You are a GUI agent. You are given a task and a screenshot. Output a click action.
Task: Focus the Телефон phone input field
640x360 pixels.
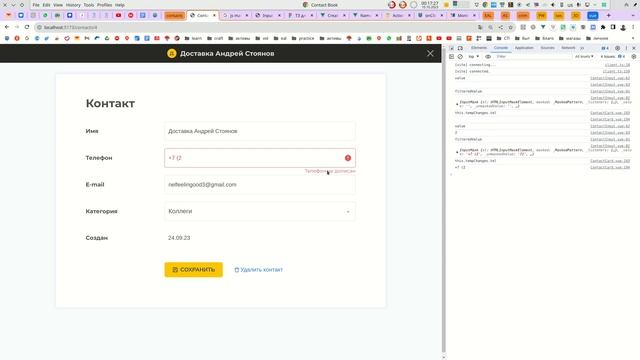pyautogui.click(x=260, y=158)
